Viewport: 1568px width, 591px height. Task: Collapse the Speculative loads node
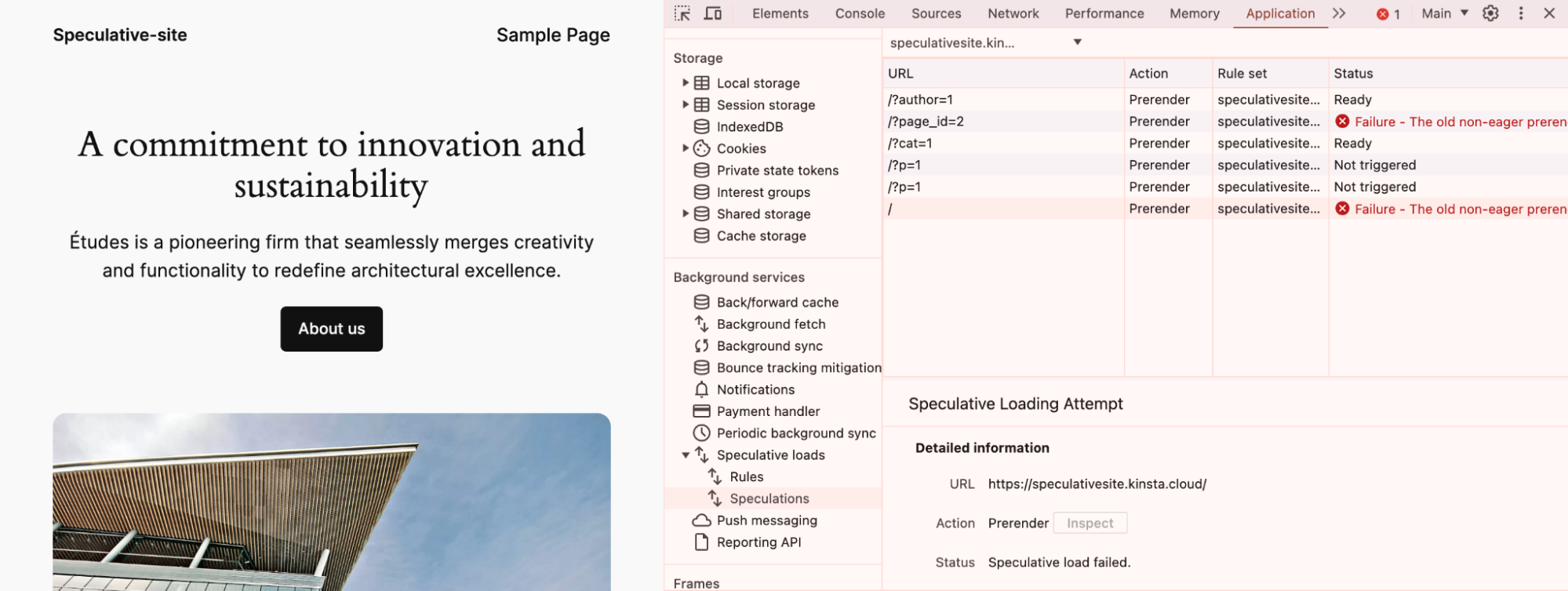point(686,455)
